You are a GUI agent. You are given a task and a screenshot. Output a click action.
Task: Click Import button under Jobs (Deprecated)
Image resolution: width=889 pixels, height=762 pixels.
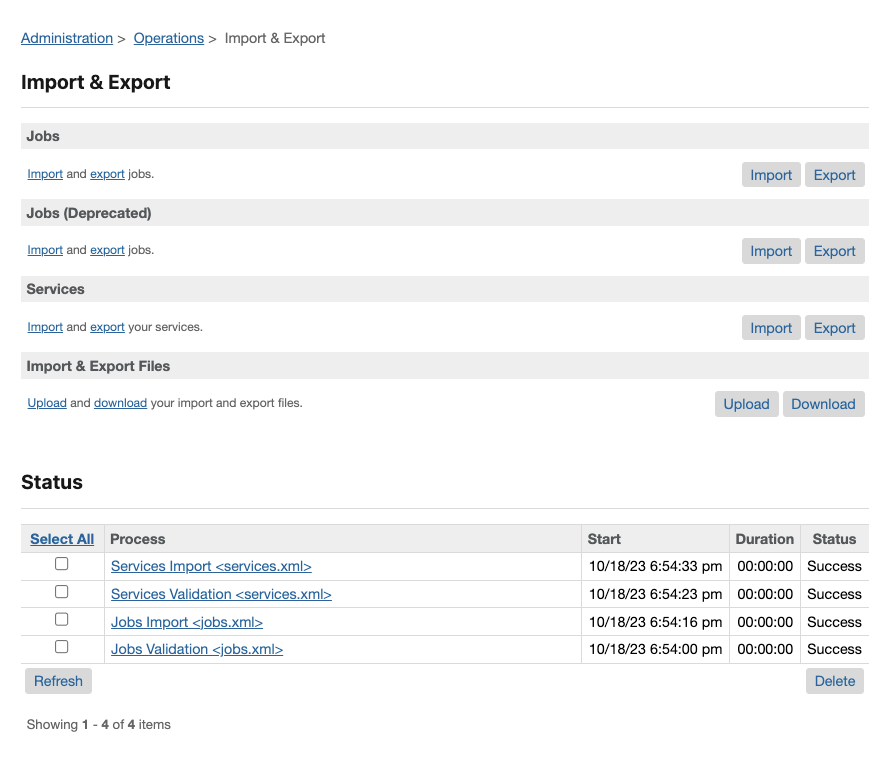(771, 251)
